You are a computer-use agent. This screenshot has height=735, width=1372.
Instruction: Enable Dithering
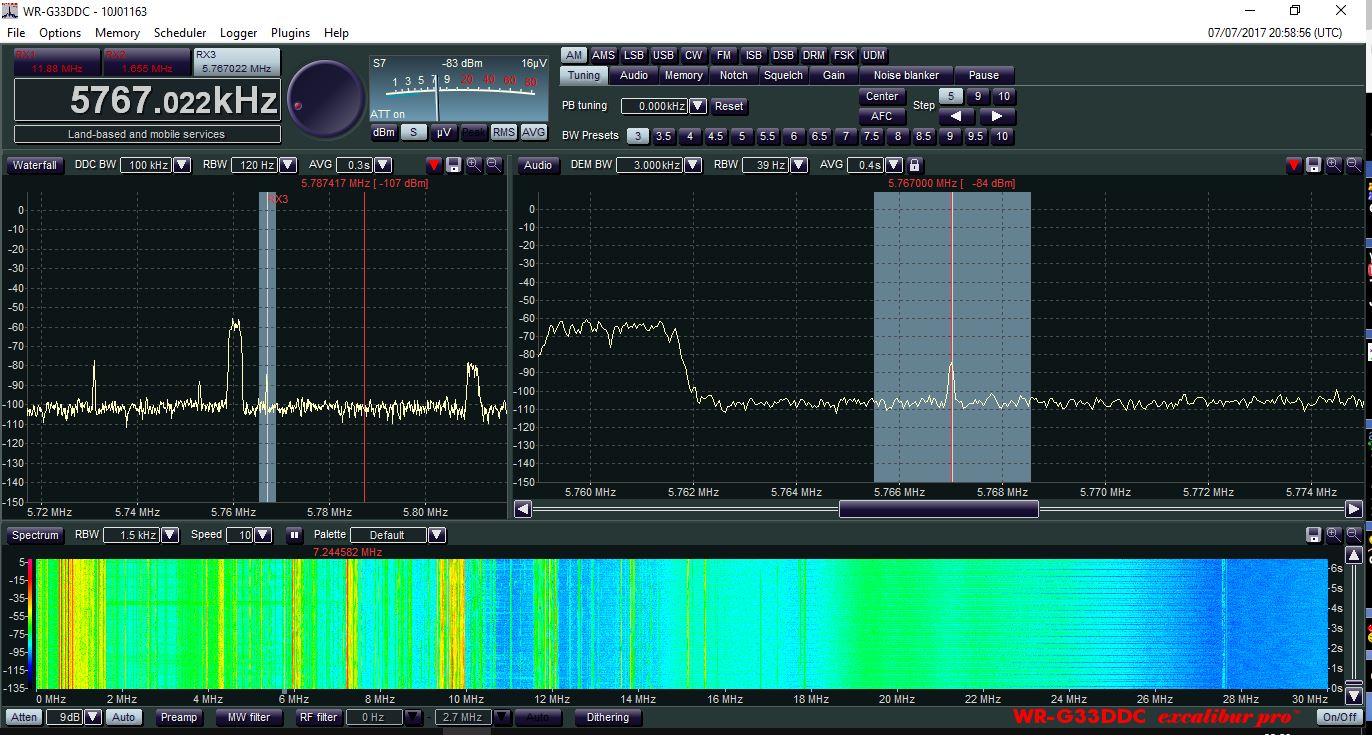click(608, 717)
